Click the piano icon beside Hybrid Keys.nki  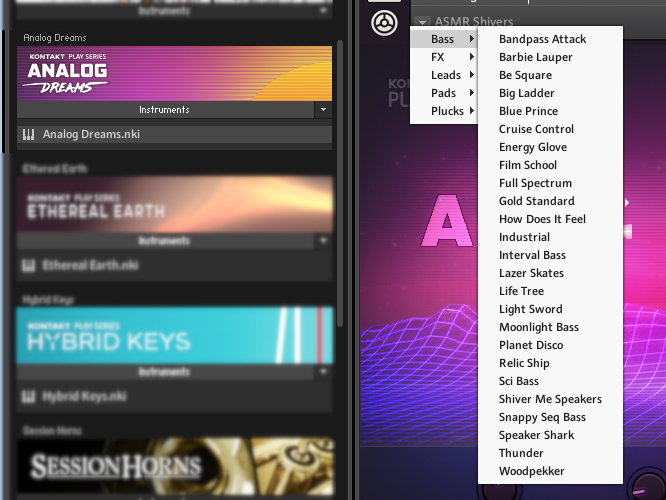28,397
